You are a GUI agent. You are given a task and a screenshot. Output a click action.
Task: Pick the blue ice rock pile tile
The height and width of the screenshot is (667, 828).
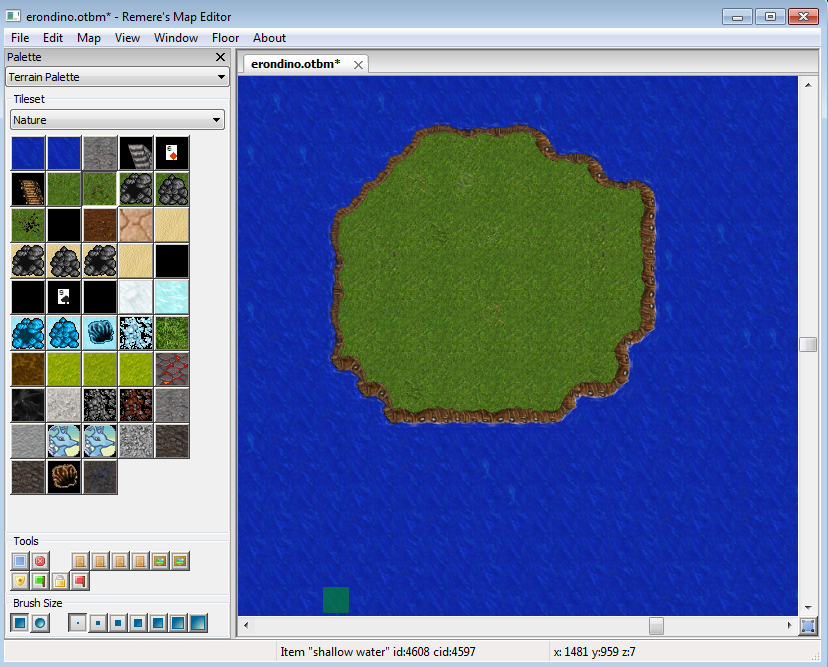pos(64,332)
